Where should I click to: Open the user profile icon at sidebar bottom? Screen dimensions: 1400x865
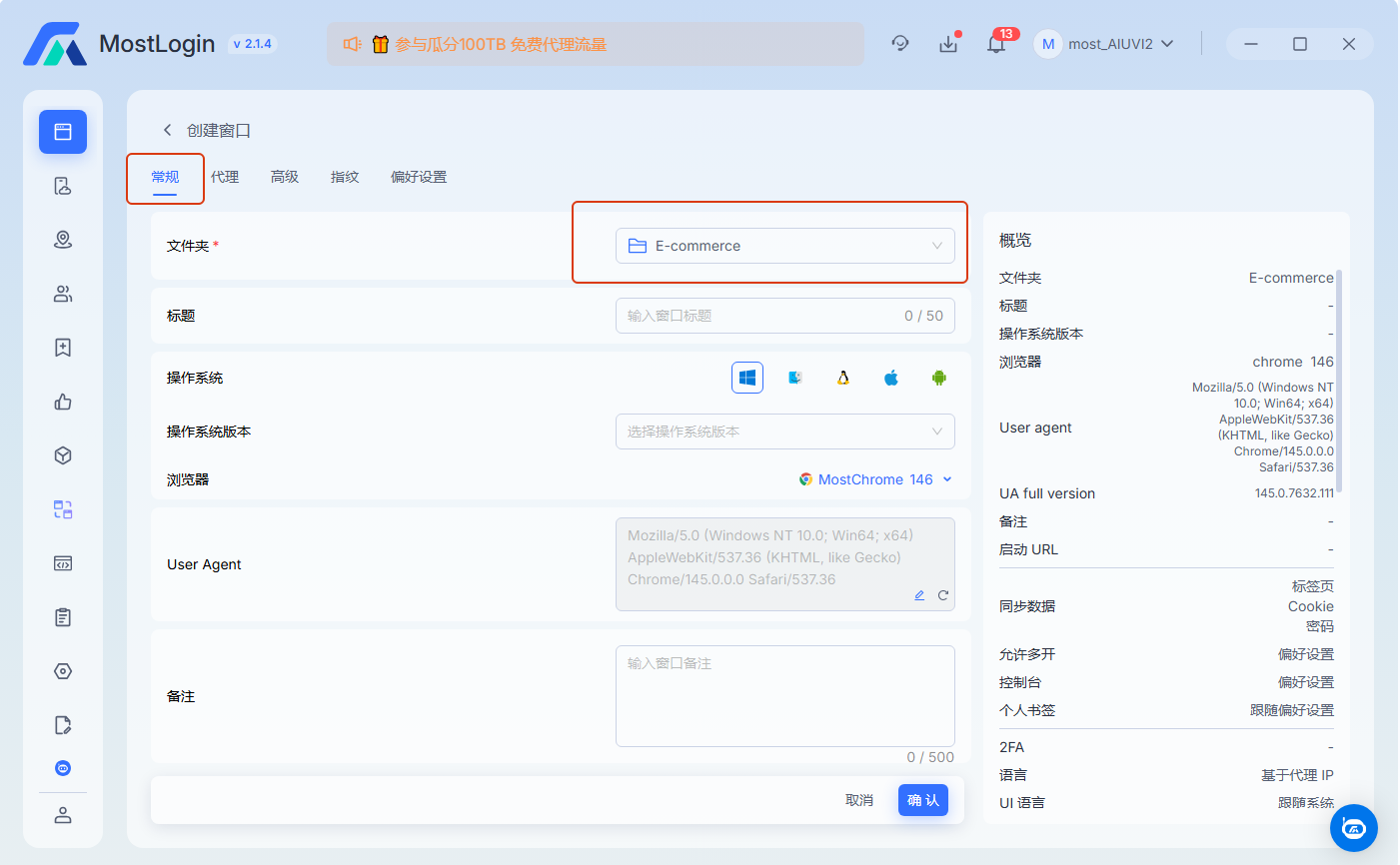point(63,815)
